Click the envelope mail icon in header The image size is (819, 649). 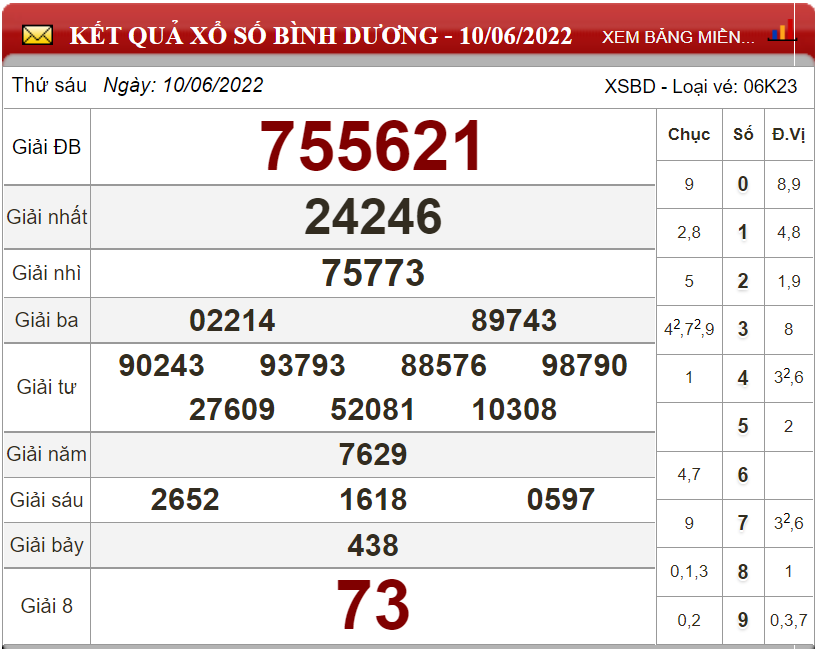(37, 36)
